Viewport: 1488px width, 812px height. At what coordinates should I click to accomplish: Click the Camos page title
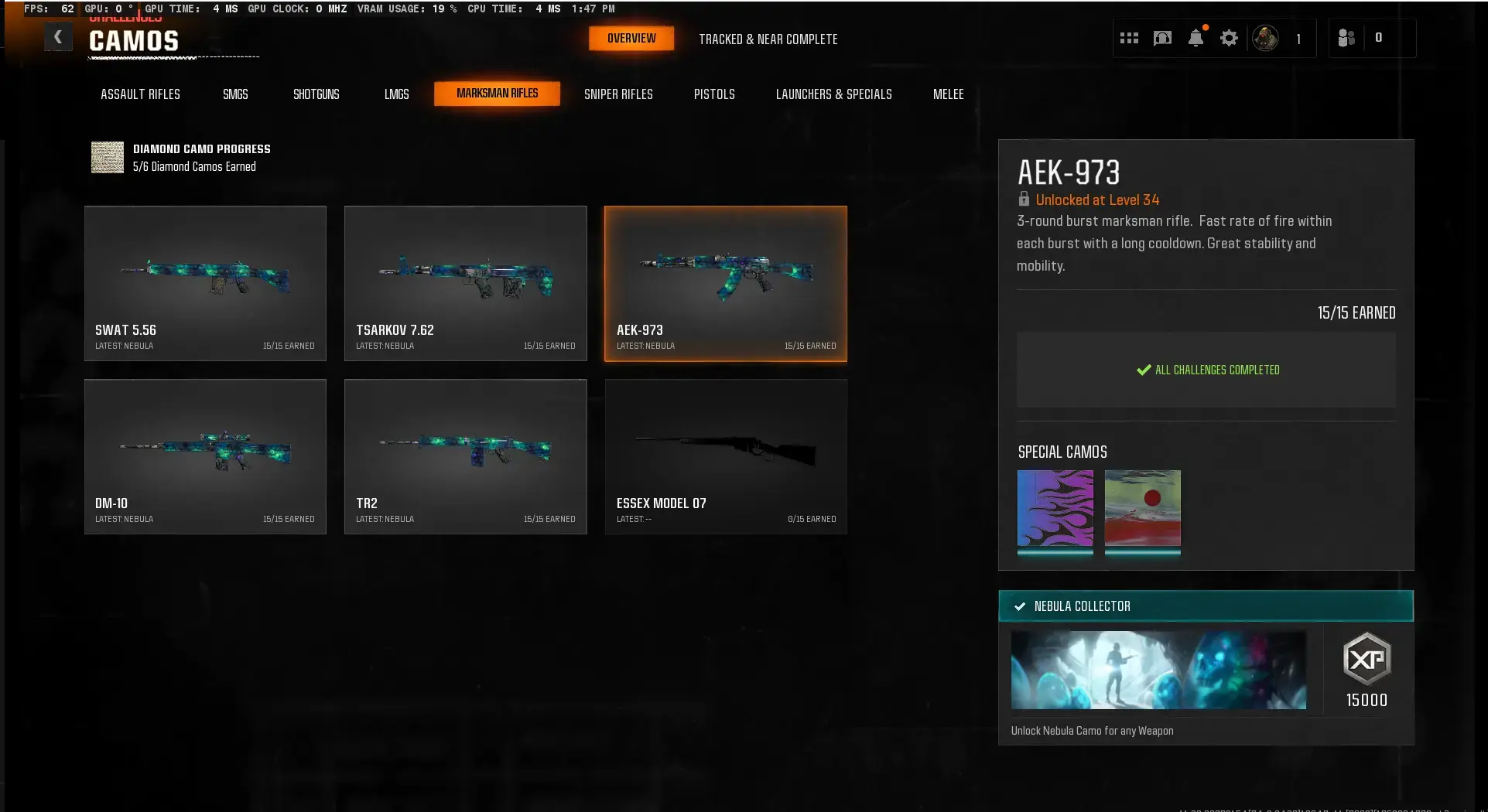tap(134, 41)
